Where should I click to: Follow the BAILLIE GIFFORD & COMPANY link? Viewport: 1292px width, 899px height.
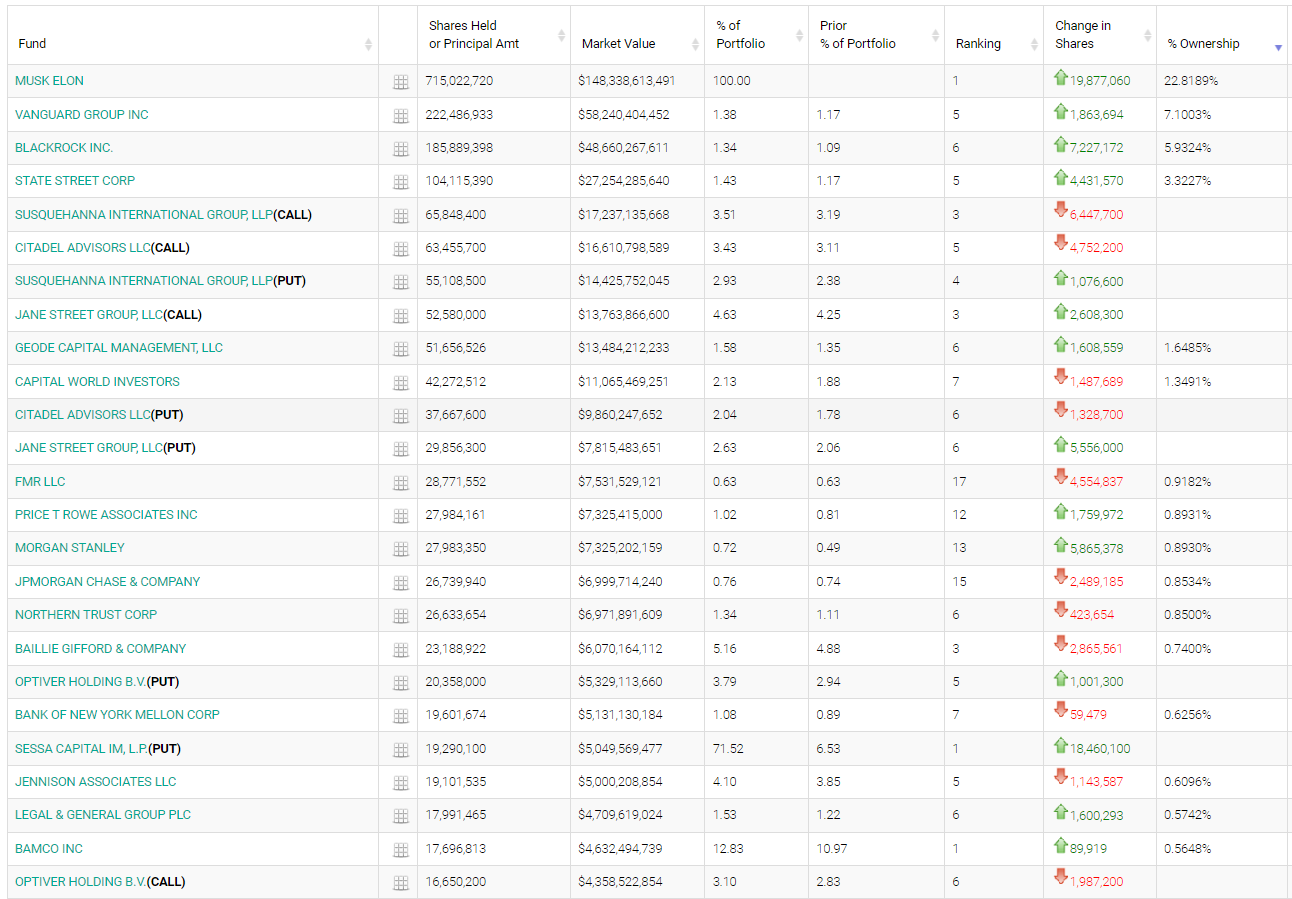click(x=100, y=649)
